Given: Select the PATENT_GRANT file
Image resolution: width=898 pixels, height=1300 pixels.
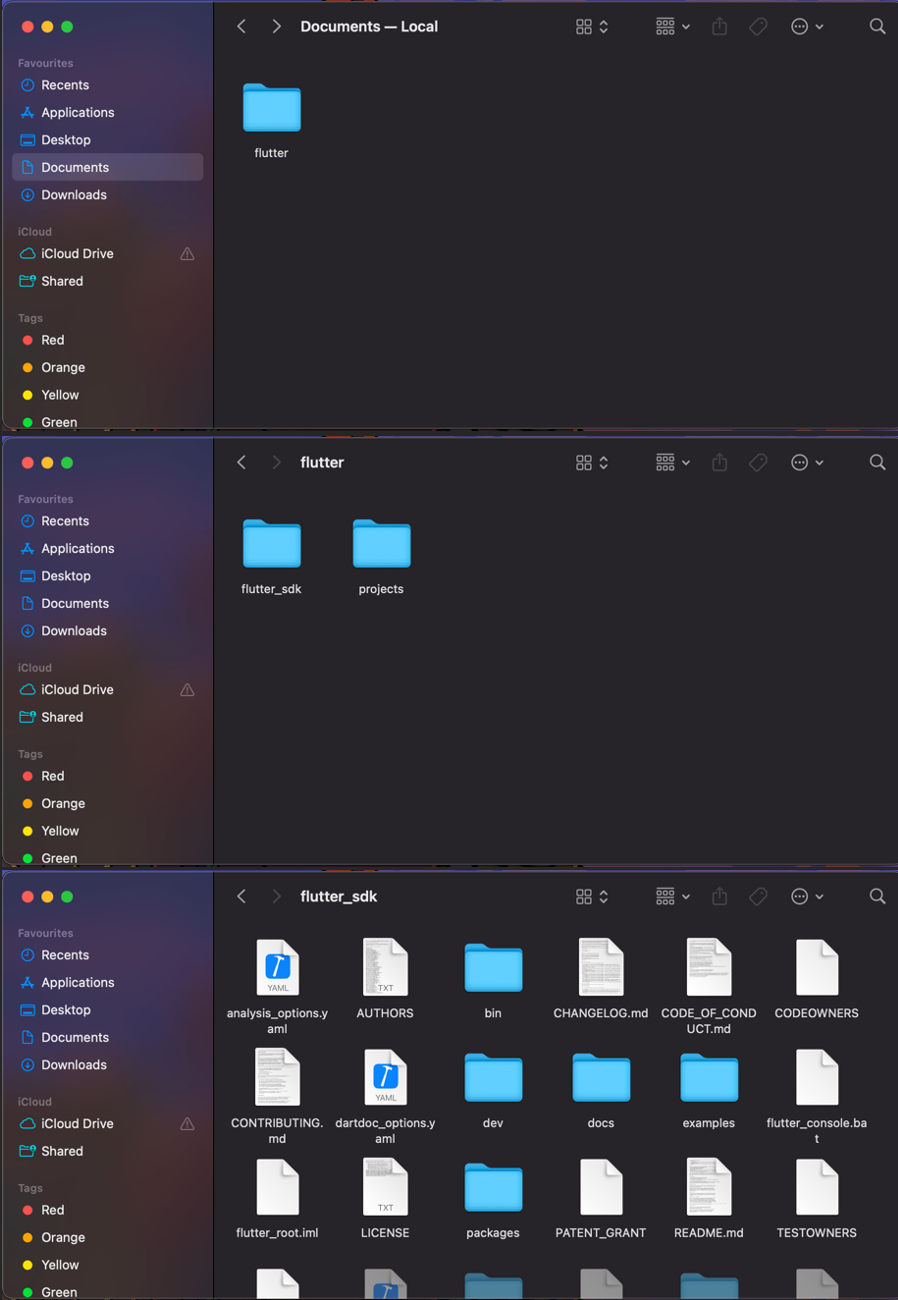Looking at the screenshot, I should [x=601, y=1187].
